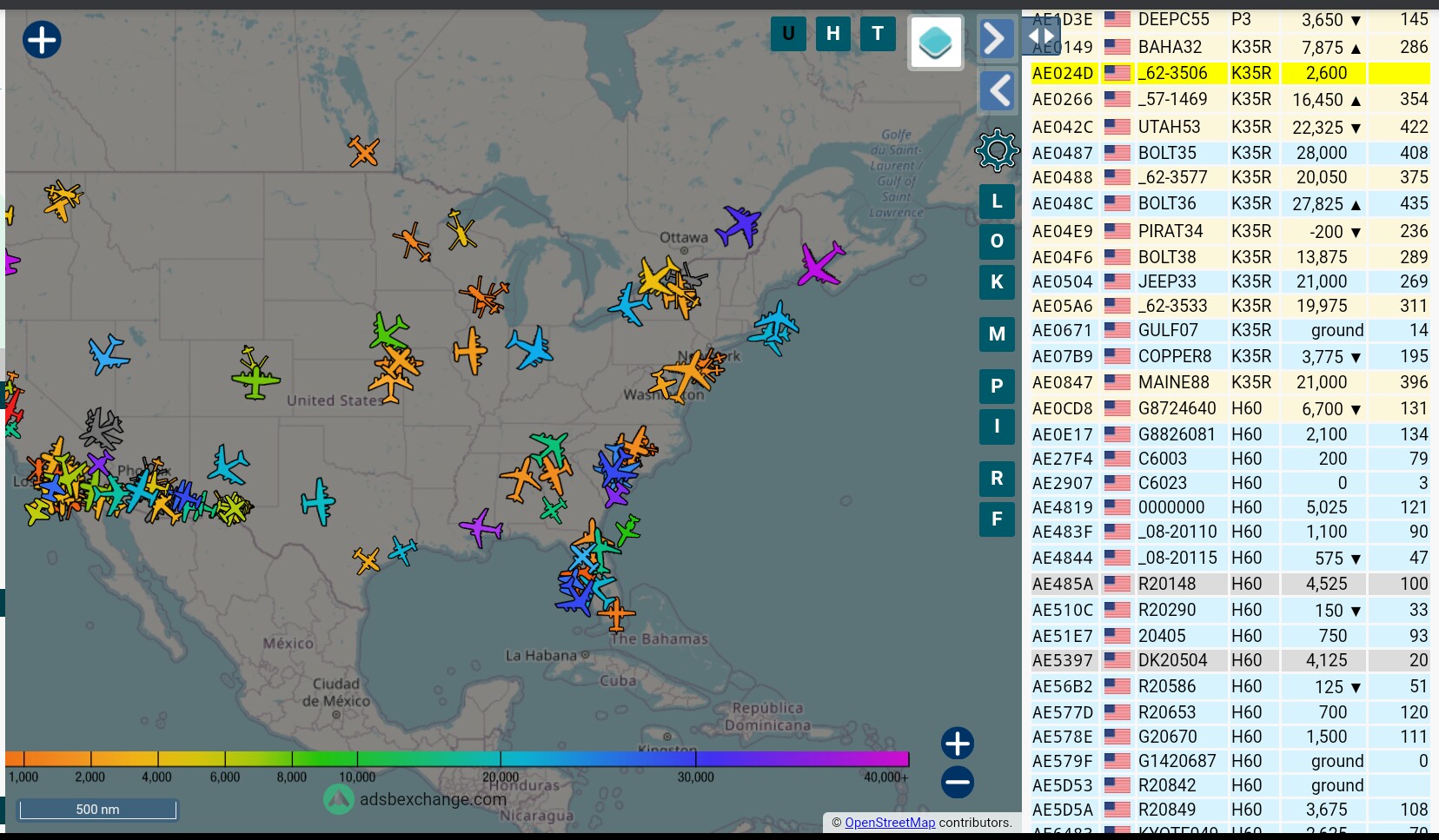This screenshot has height=840, width=1439.
Task: Select the C6003 aircraft row
Action: click(x=1230, y=459)
